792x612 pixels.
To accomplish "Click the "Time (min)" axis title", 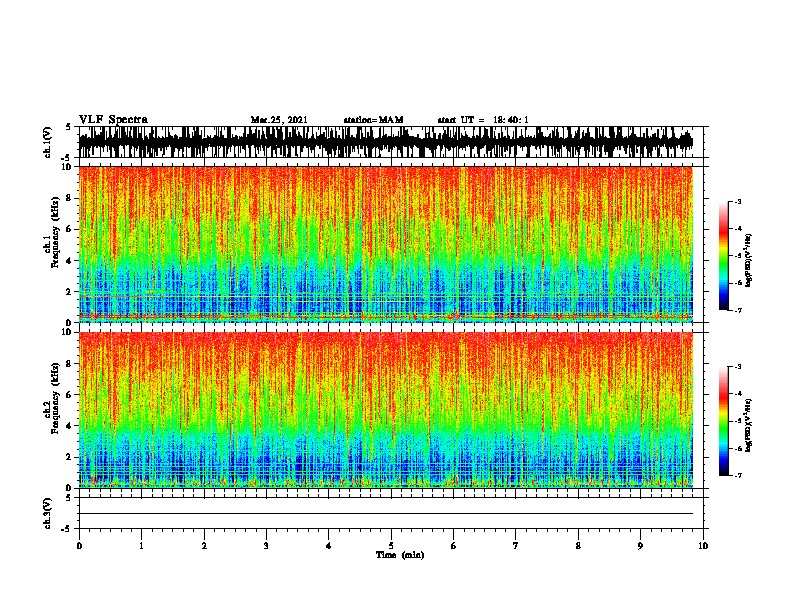I will point(400,555).
